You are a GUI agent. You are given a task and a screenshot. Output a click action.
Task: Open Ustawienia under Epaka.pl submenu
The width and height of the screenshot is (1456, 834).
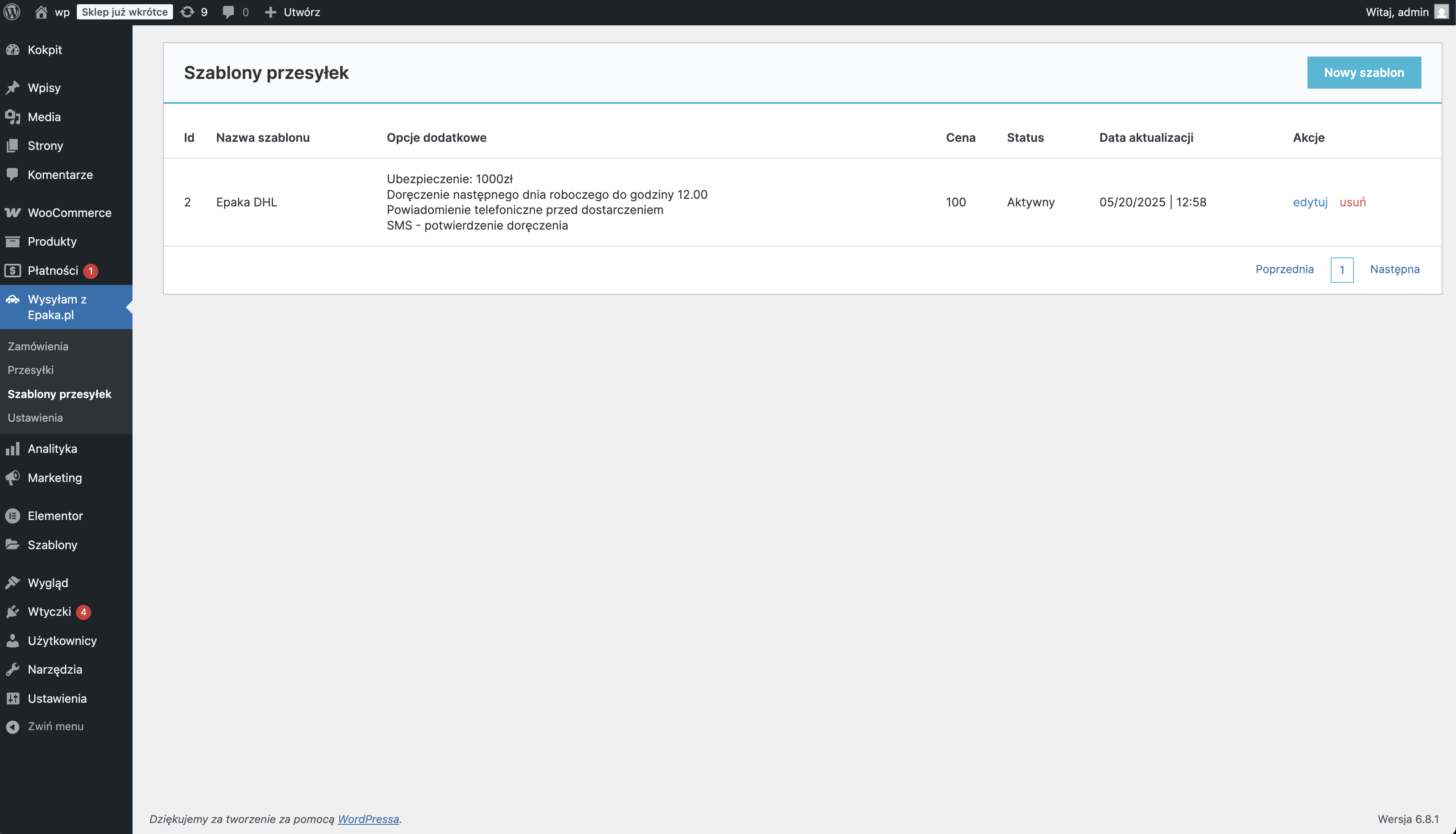[35, 417]
